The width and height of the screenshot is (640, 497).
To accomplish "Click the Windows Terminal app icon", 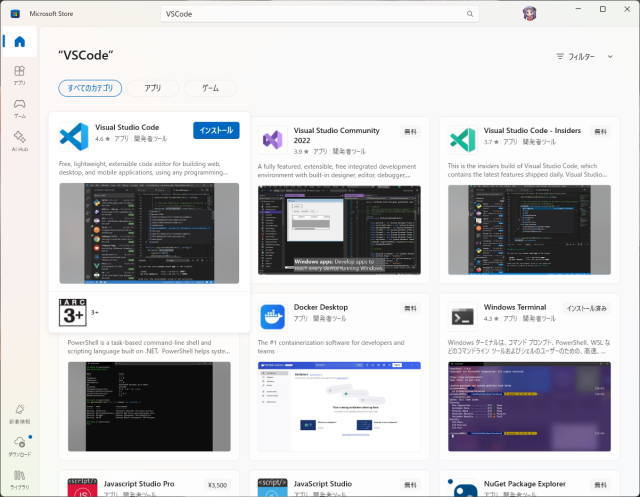I will 462,317.
